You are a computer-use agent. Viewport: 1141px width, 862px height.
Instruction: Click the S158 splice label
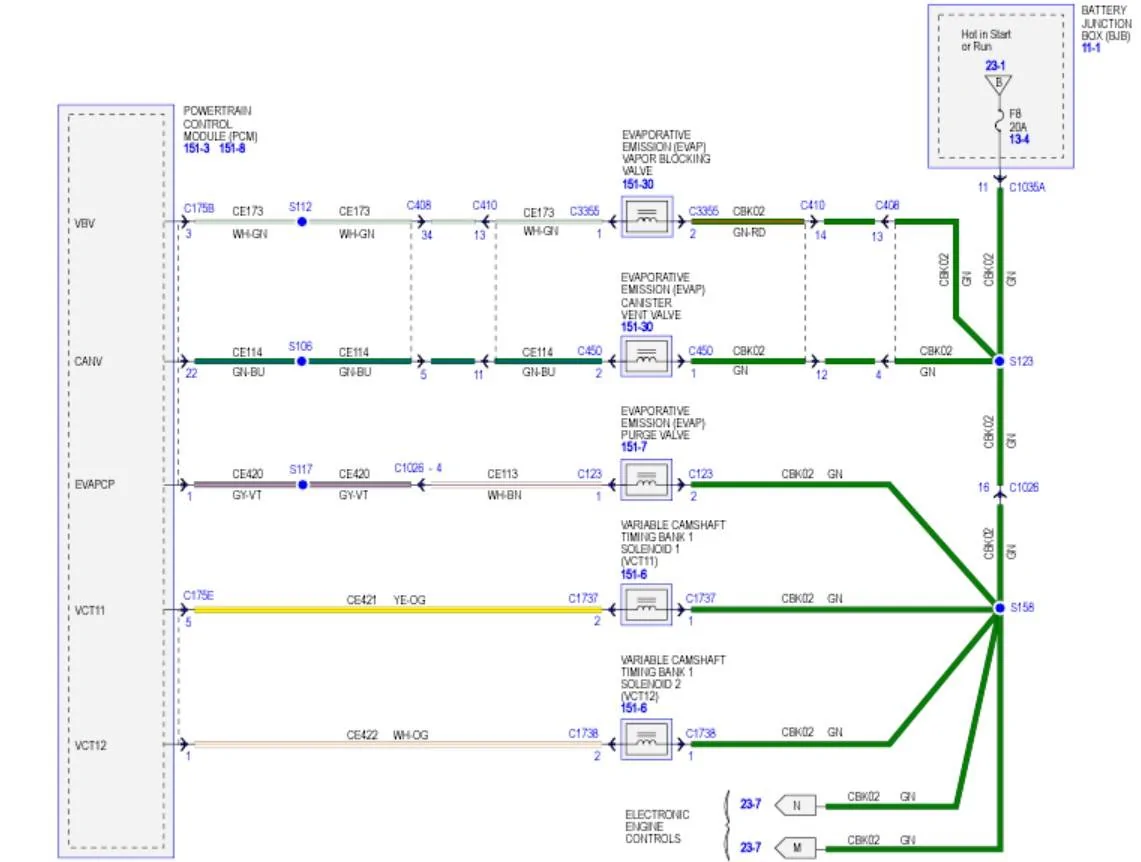[1022, 607]
